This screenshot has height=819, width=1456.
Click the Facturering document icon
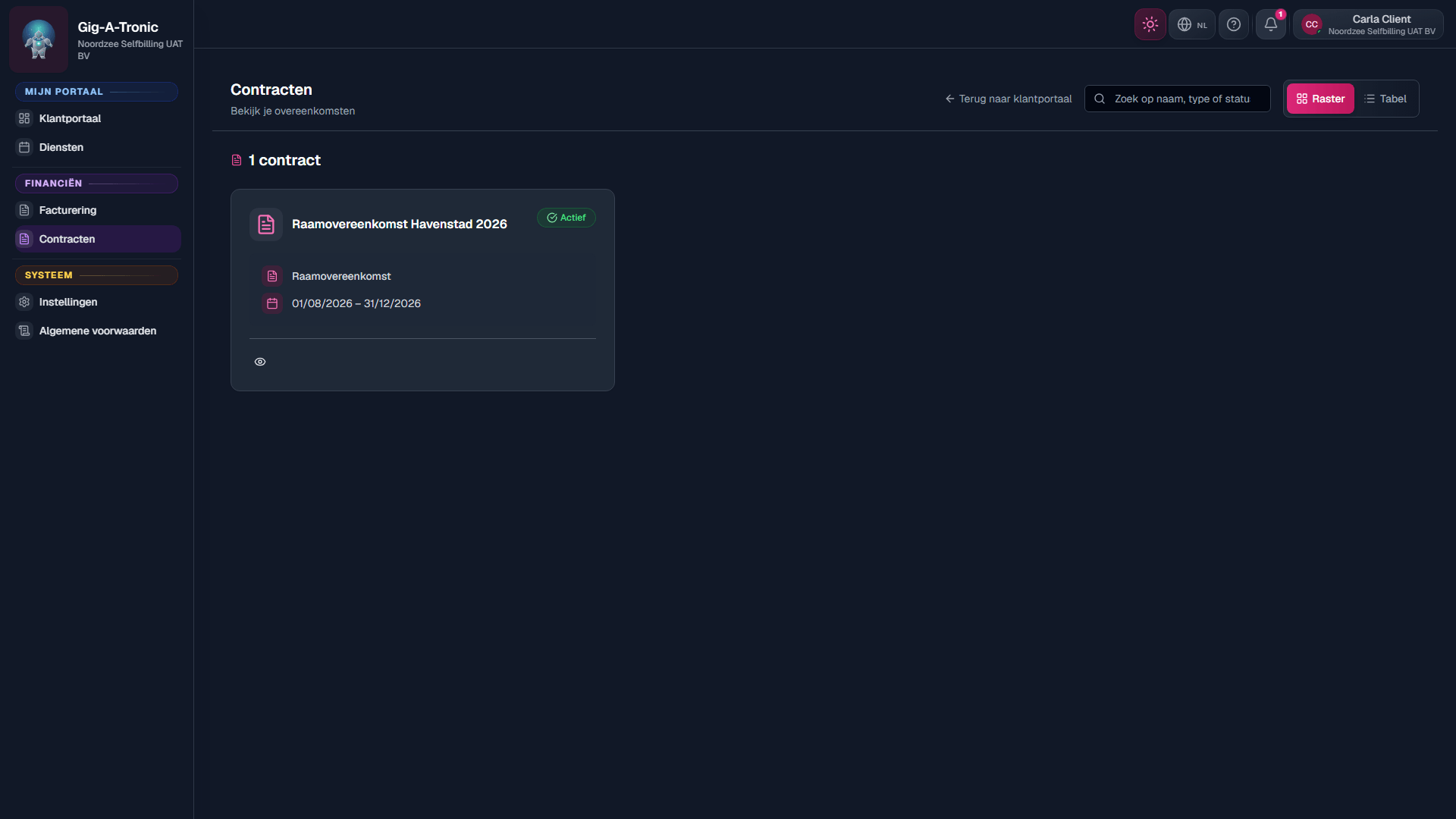(x=24, y=210)
